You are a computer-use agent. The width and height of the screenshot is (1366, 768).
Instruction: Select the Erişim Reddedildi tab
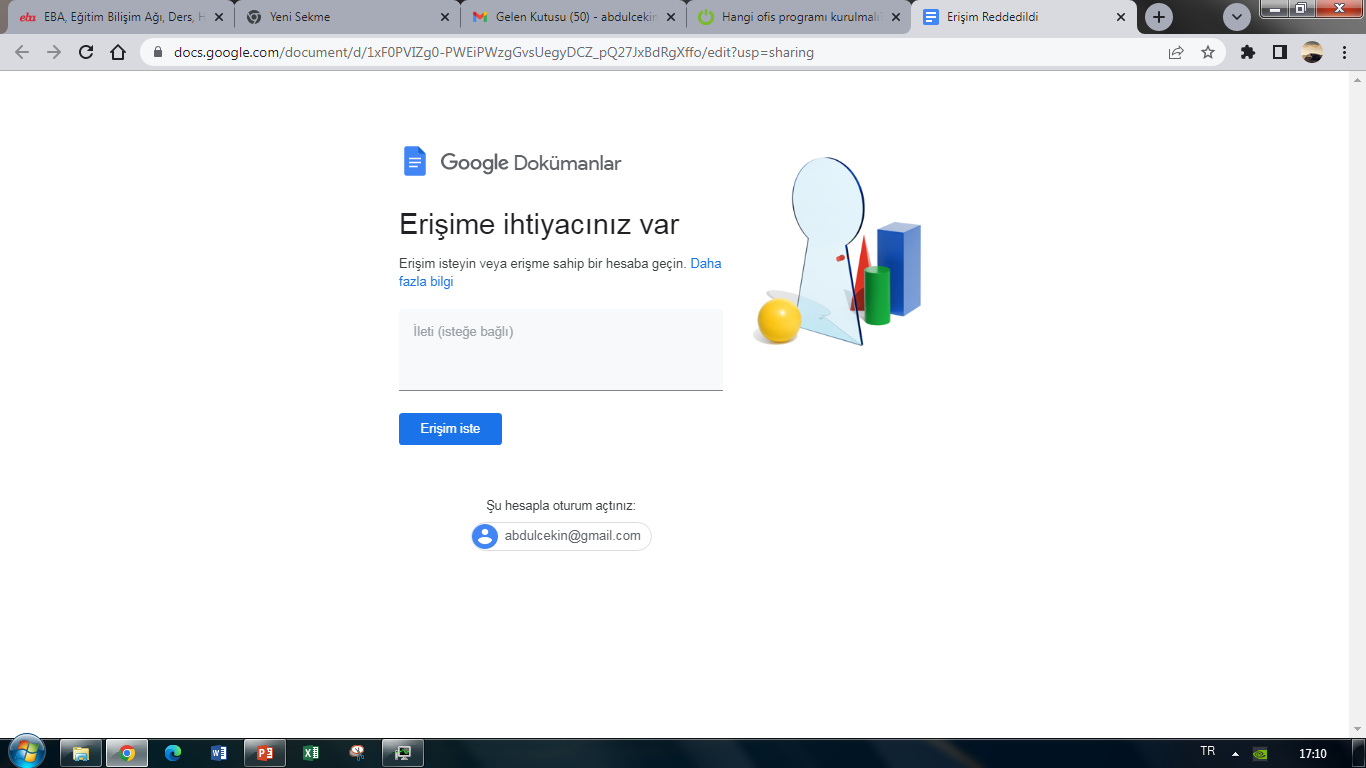point(1025,17)
